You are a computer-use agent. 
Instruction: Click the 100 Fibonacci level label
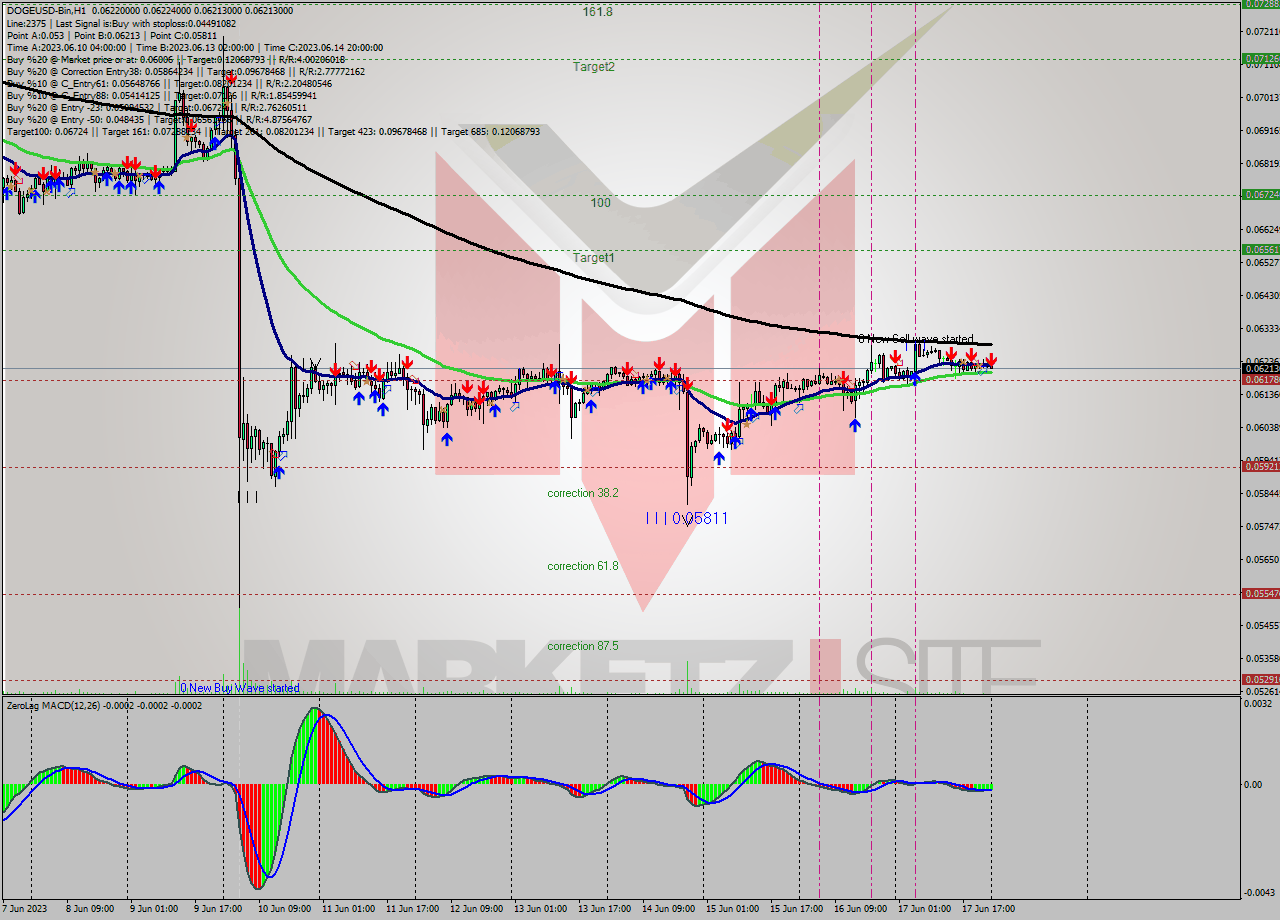600,203
